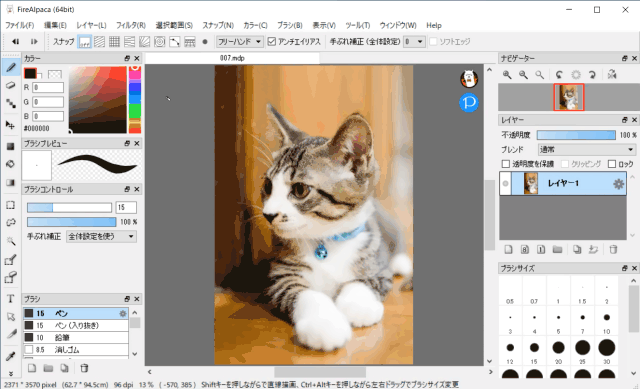This screenshot has width=640, height=389.
Task: Select the 消しゴム brush
Action: [x=76, y=350]
